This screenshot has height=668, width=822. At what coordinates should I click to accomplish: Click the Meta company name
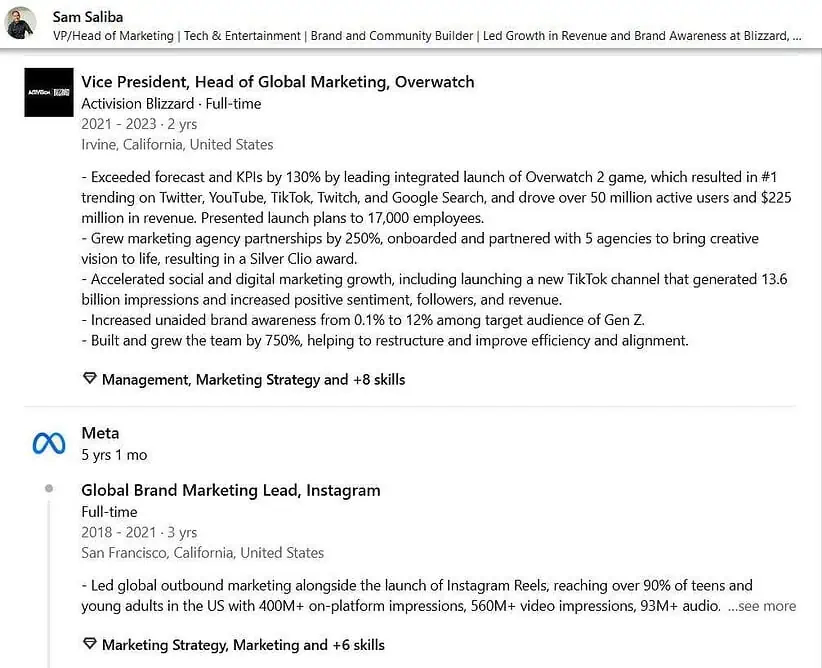[100, 433]
